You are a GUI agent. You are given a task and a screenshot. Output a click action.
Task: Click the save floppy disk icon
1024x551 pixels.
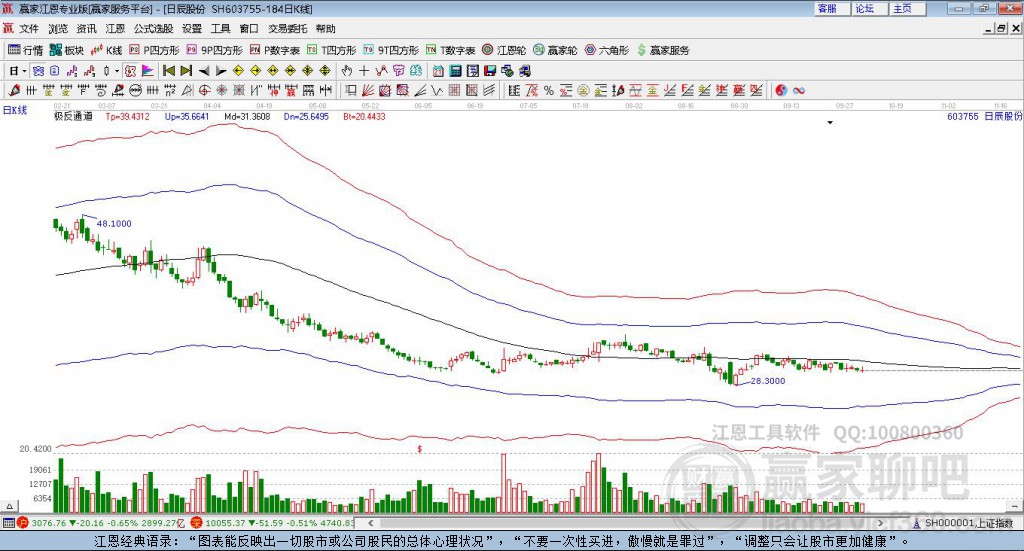click(x=490, y=71)
